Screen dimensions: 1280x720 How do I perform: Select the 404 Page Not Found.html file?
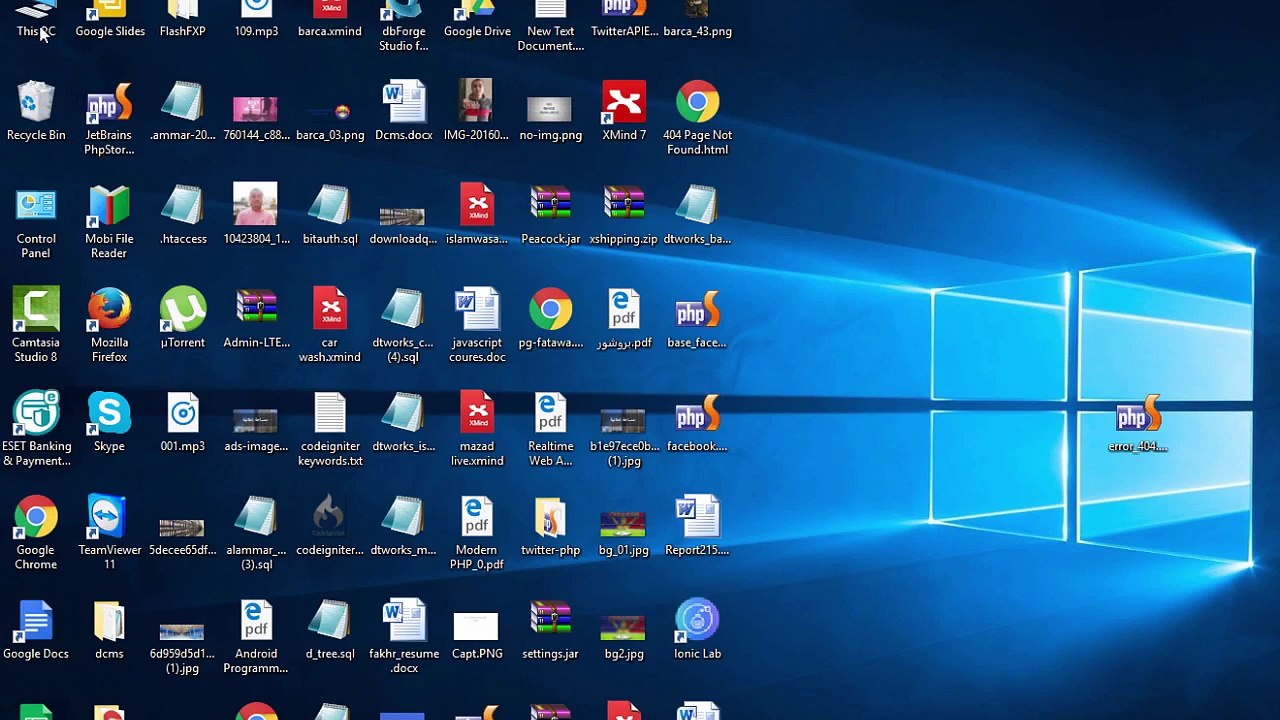click(x=697, y=118)
